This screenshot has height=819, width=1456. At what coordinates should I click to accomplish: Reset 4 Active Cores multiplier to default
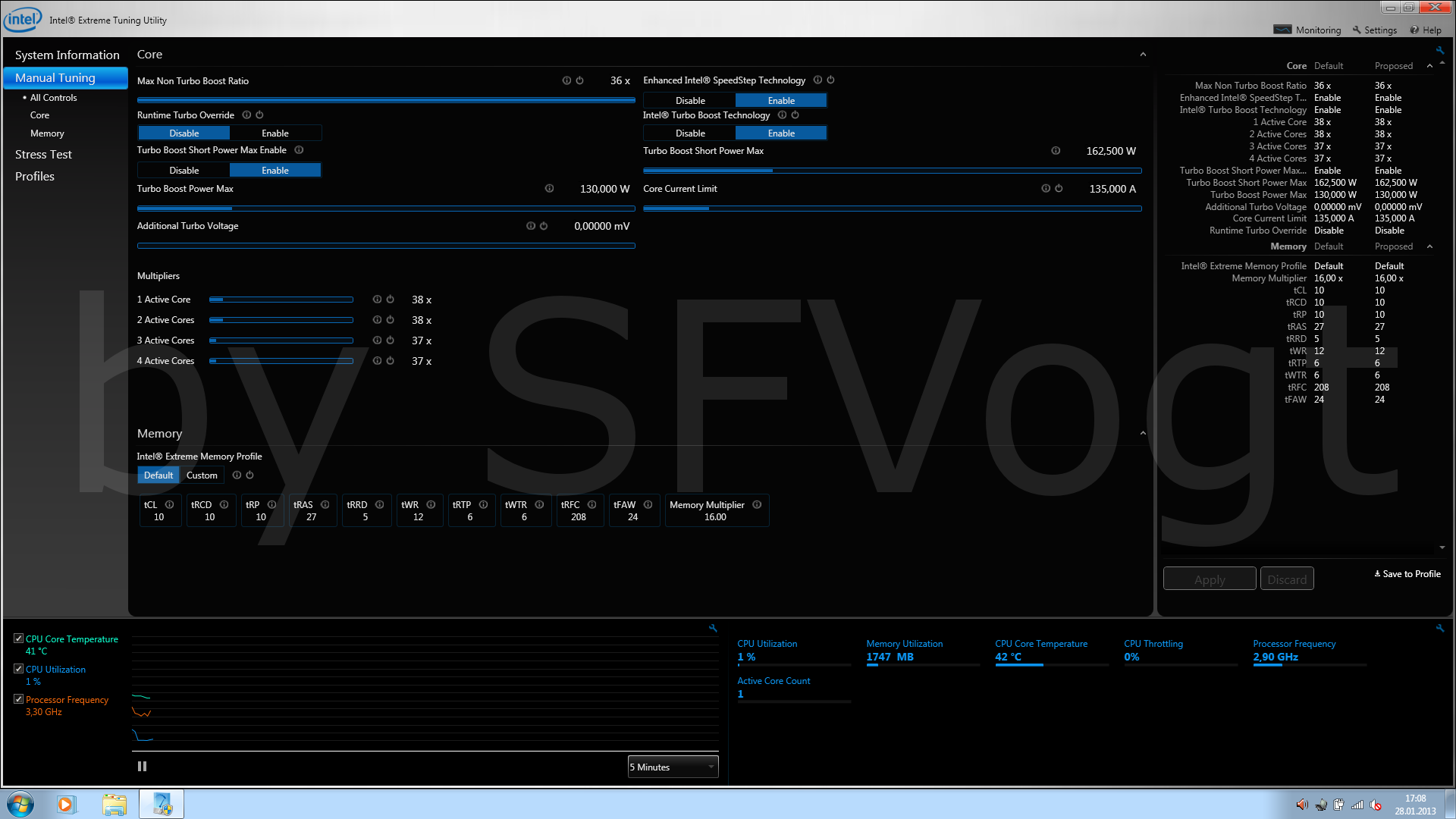click(x=390, y=361)
